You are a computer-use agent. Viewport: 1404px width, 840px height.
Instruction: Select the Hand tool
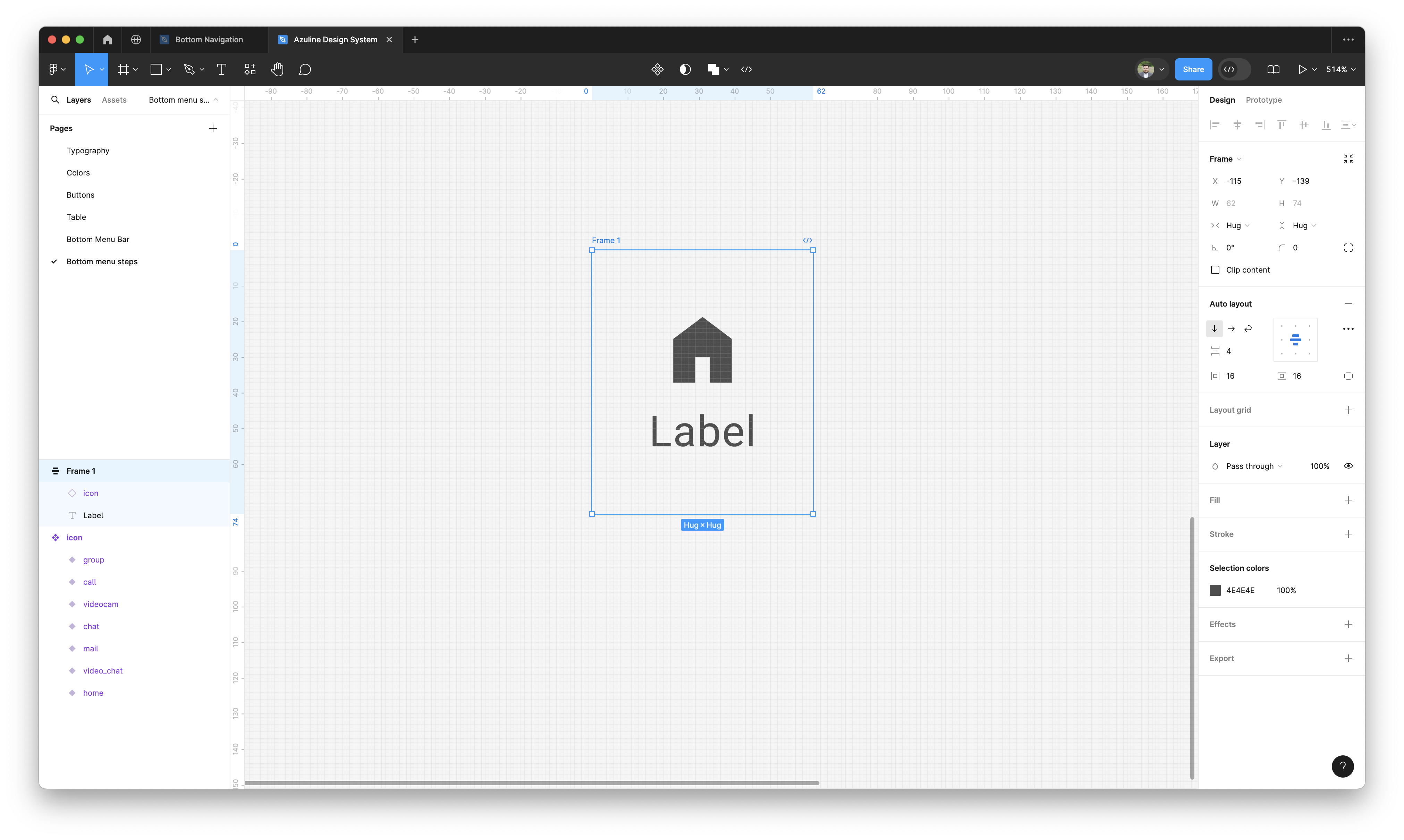tap(277, 70)
